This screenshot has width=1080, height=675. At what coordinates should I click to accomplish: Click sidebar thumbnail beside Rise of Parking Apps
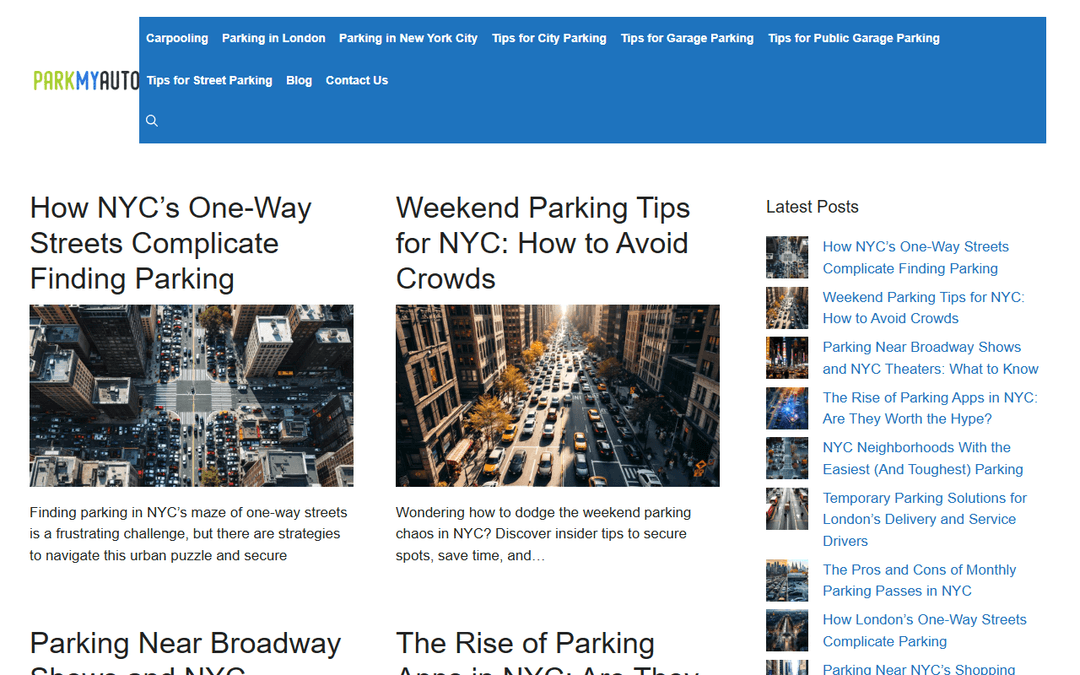coord(787,408)
